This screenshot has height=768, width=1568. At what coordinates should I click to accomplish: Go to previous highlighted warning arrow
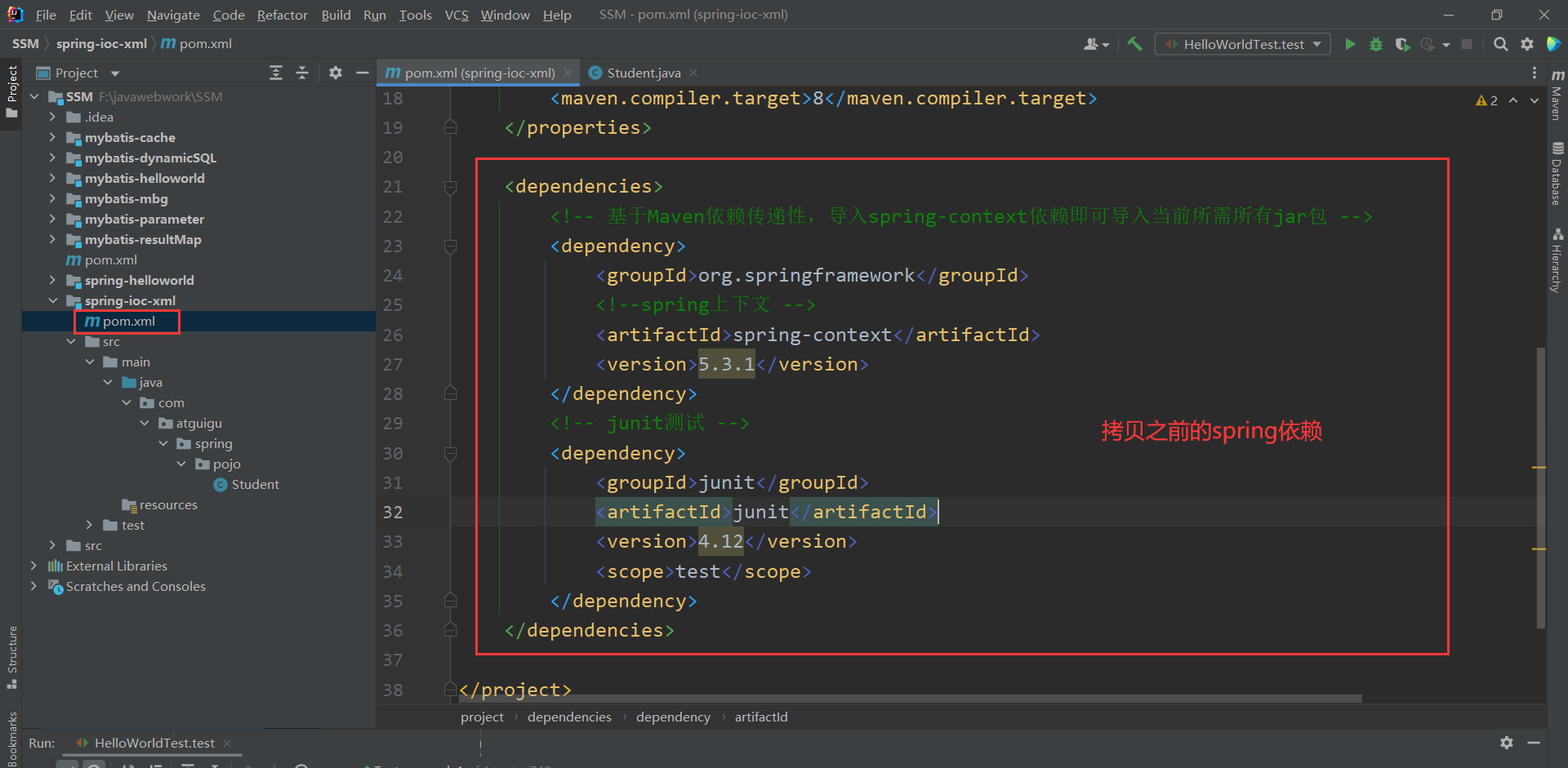[x=1513, y=100]
